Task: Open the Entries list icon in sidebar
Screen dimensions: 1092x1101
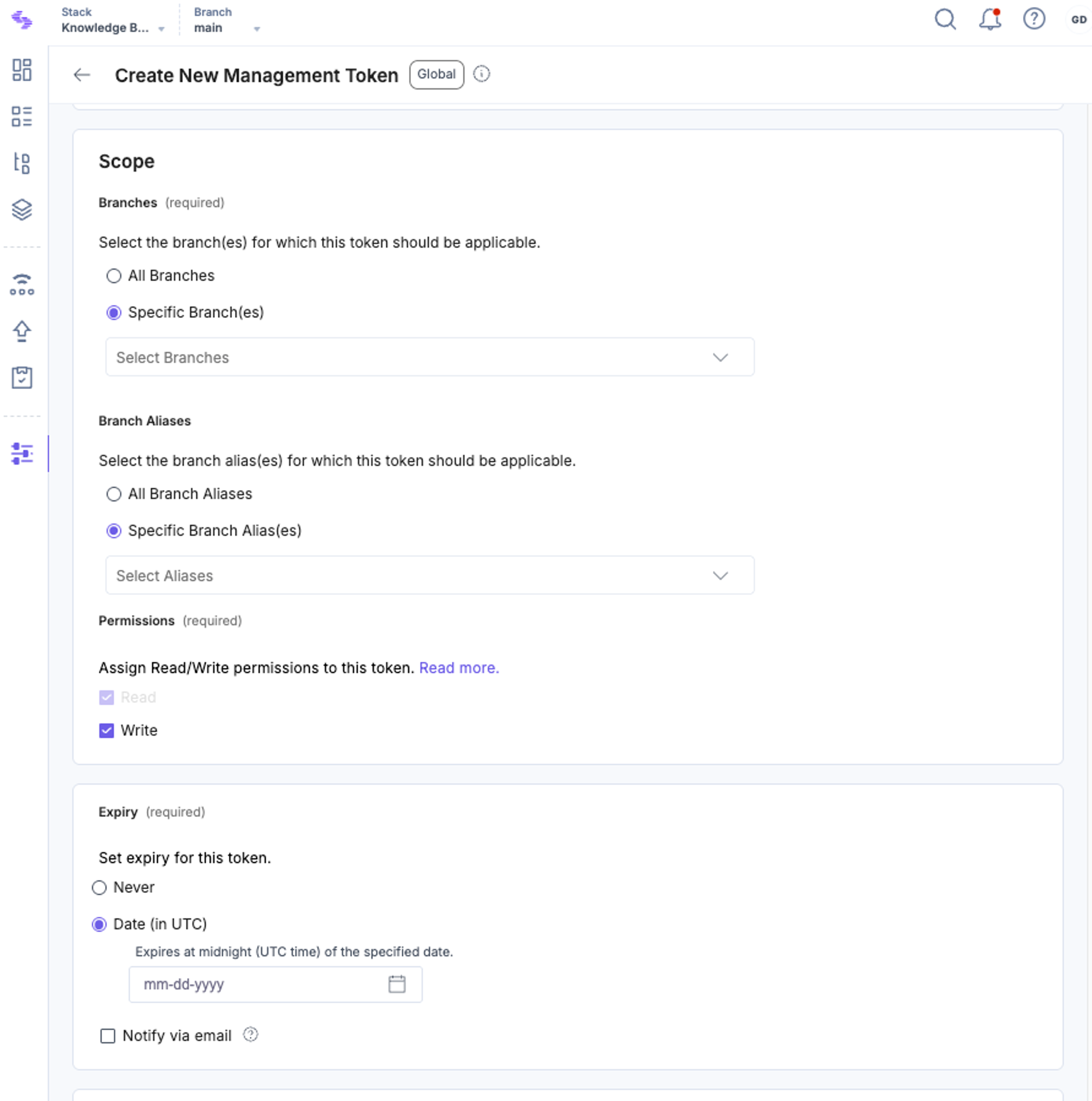Action: (22, 116)
